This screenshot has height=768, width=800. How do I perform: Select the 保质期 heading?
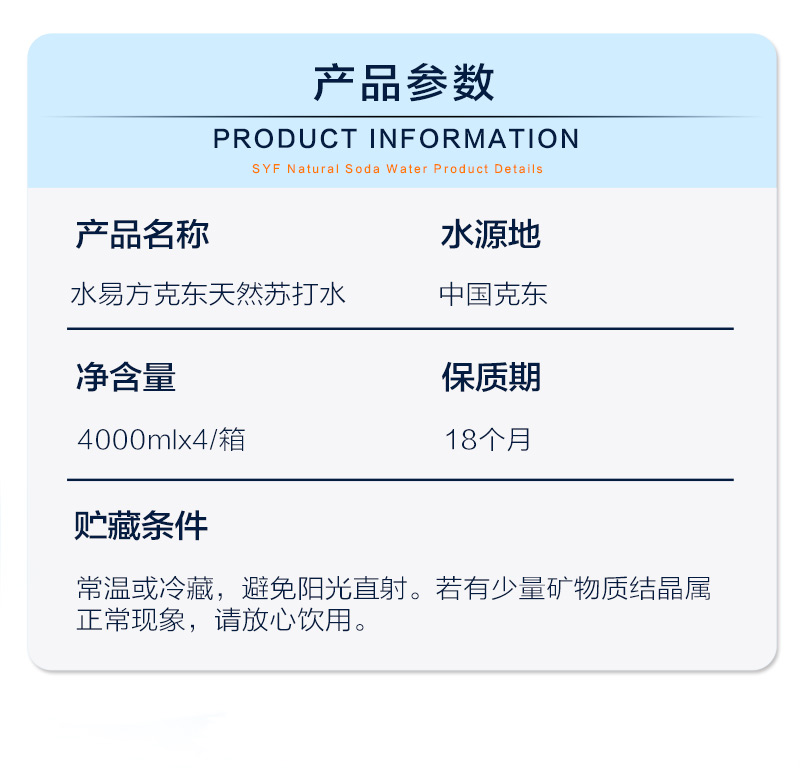pyautogui.click(x=491, y=377)
